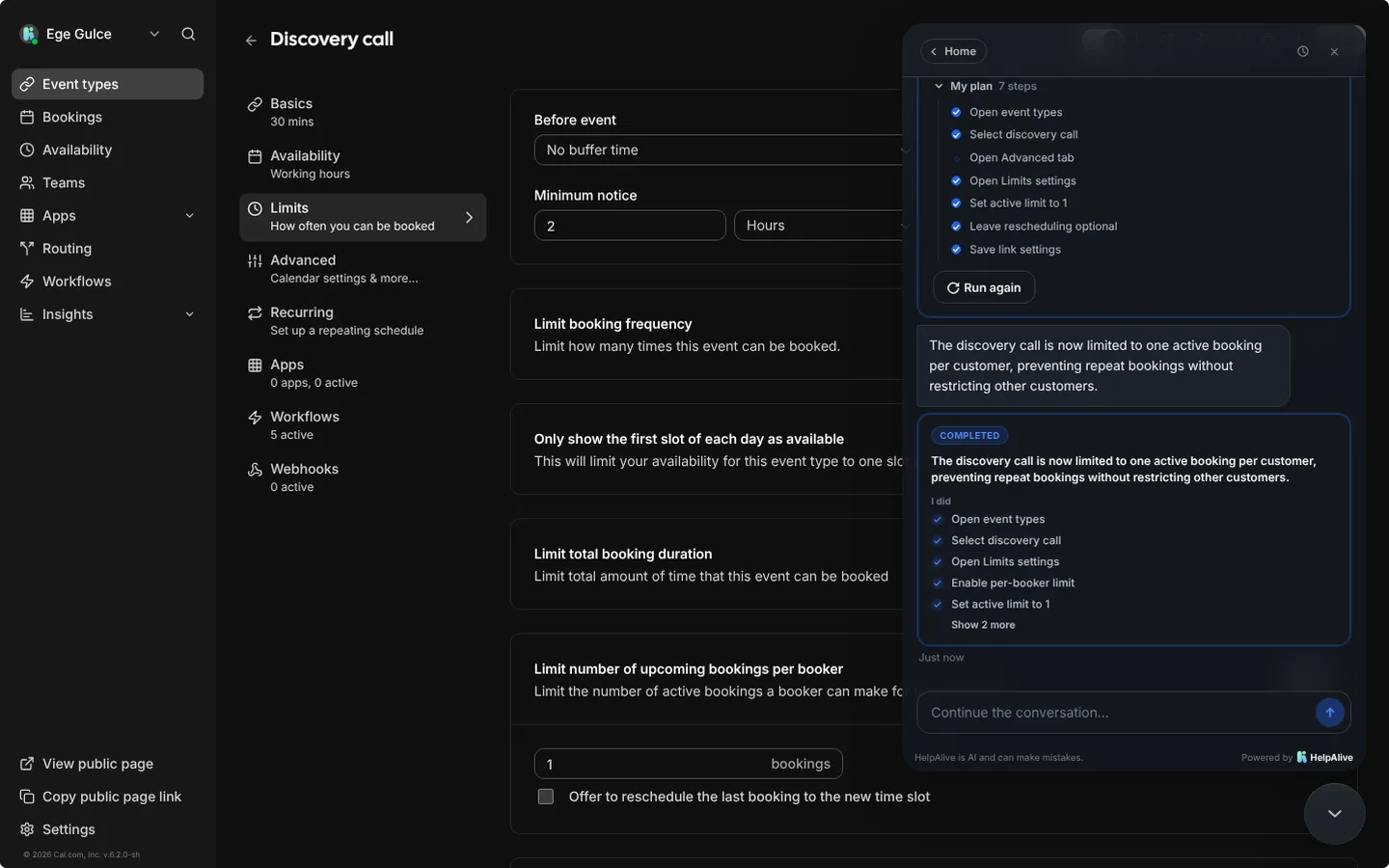The width and height of the screenshot is (1389, 868).
Task: Navigate to Teams page
Action: click(x=108, y=182)
